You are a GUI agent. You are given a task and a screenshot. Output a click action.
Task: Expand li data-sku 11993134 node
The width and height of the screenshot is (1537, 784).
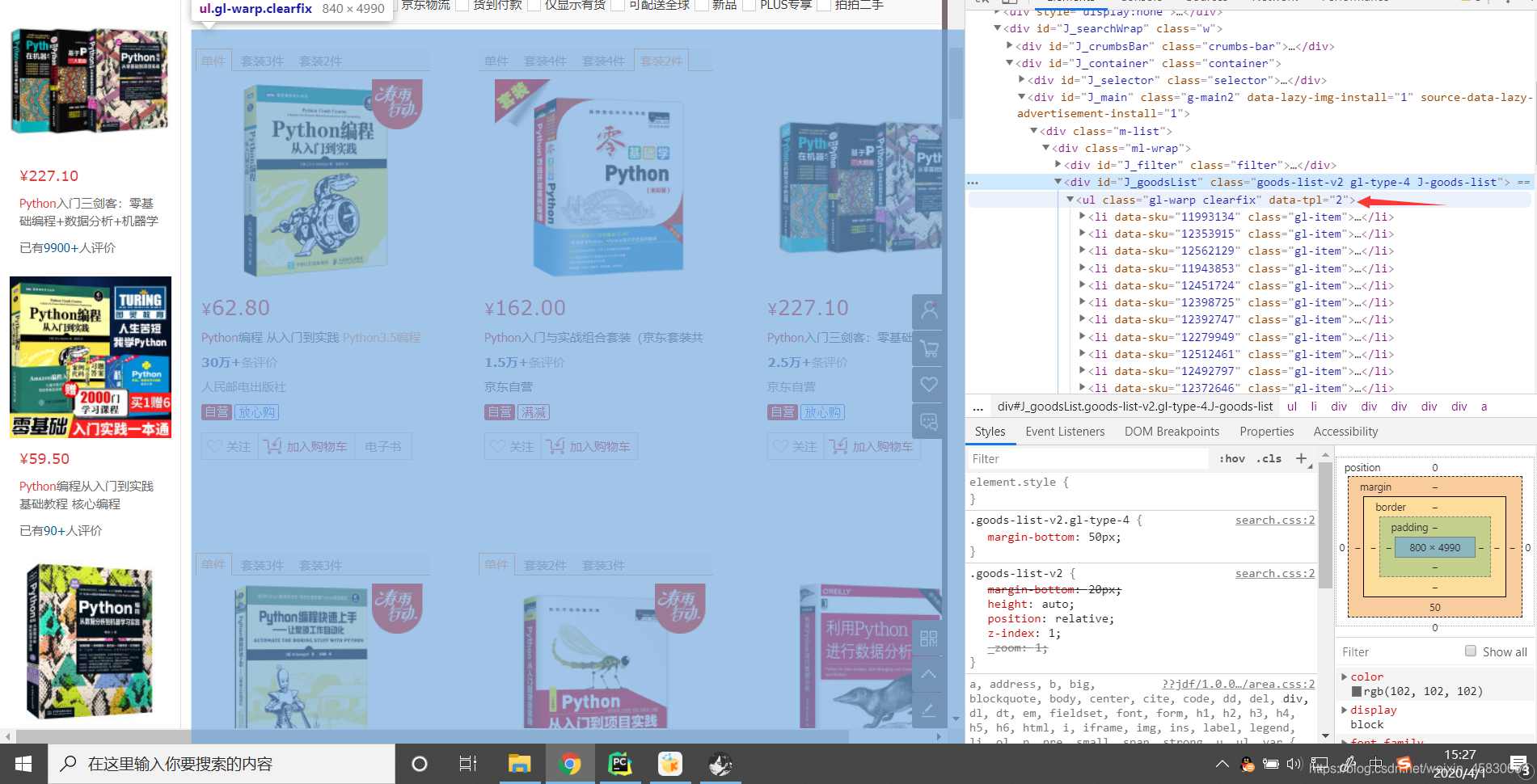coord(1082,217)
